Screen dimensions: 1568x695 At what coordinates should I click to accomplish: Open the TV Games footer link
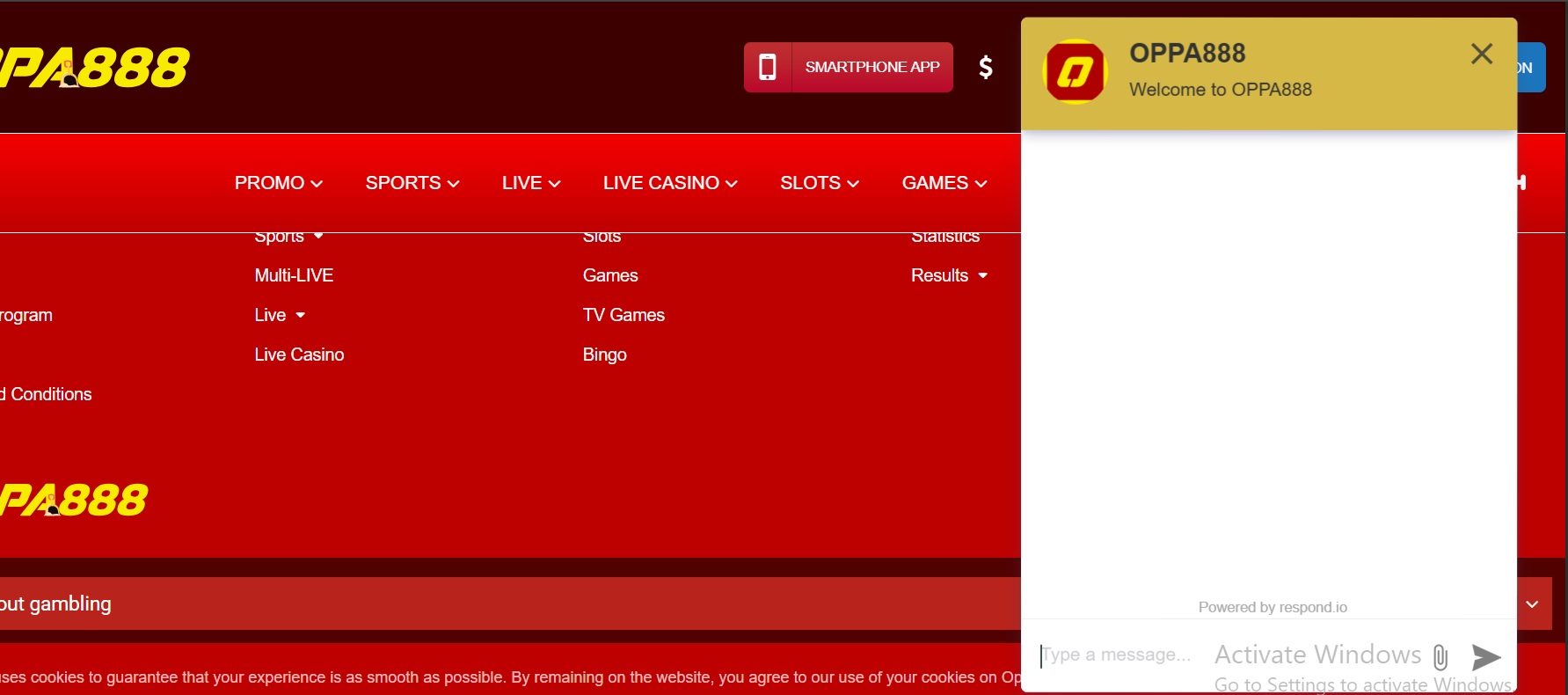pos(624,315)
